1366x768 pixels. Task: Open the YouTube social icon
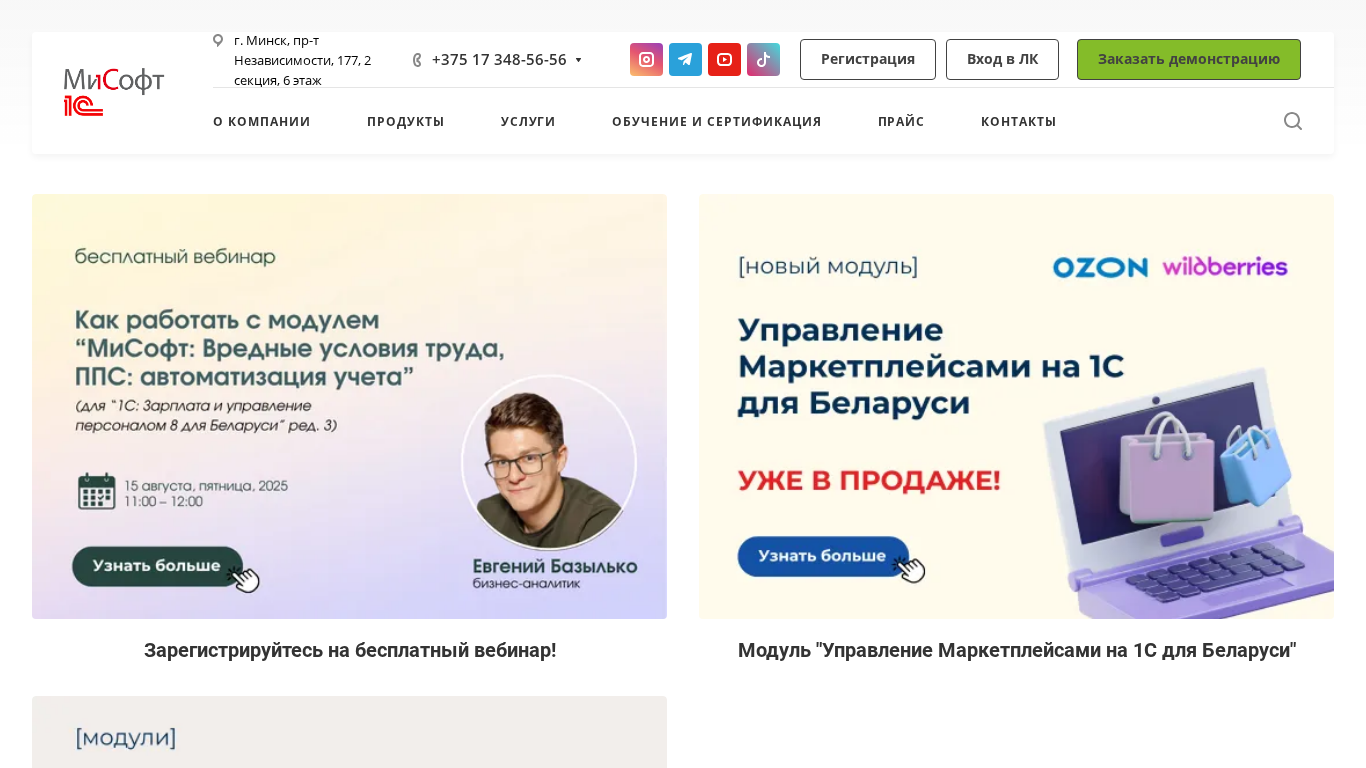point(724,59)
